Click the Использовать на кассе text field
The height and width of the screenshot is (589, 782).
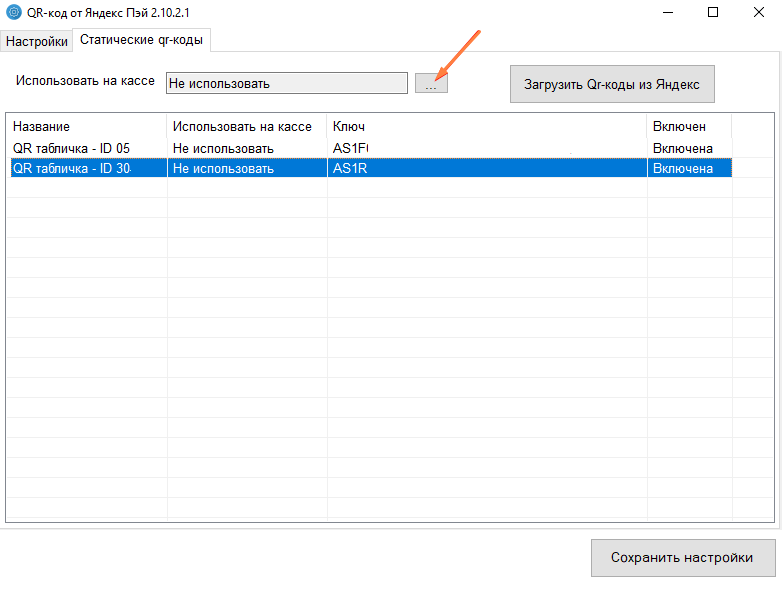286,83
